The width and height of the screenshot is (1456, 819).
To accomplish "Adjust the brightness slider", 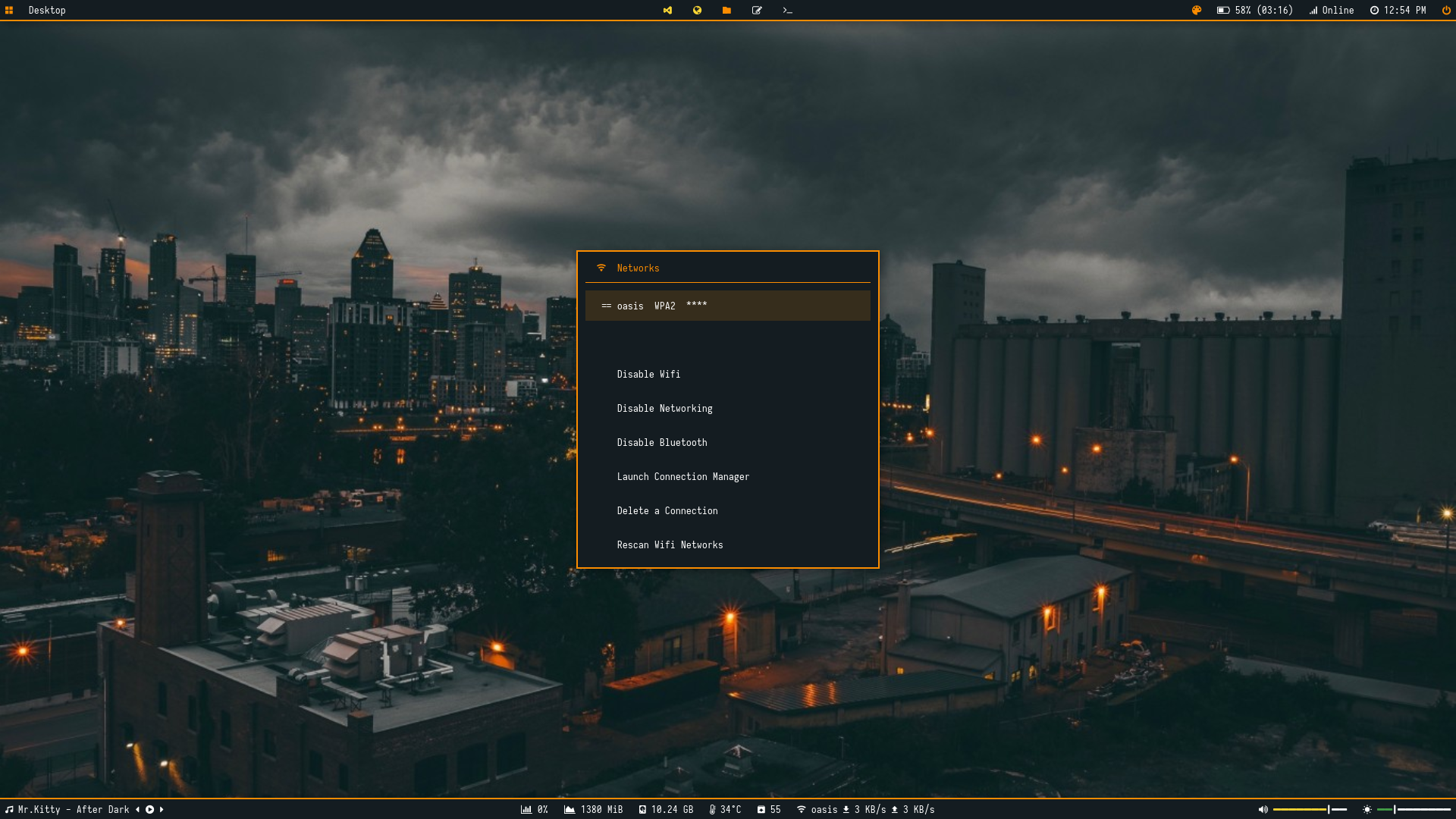I will [x=1414, y=810].
